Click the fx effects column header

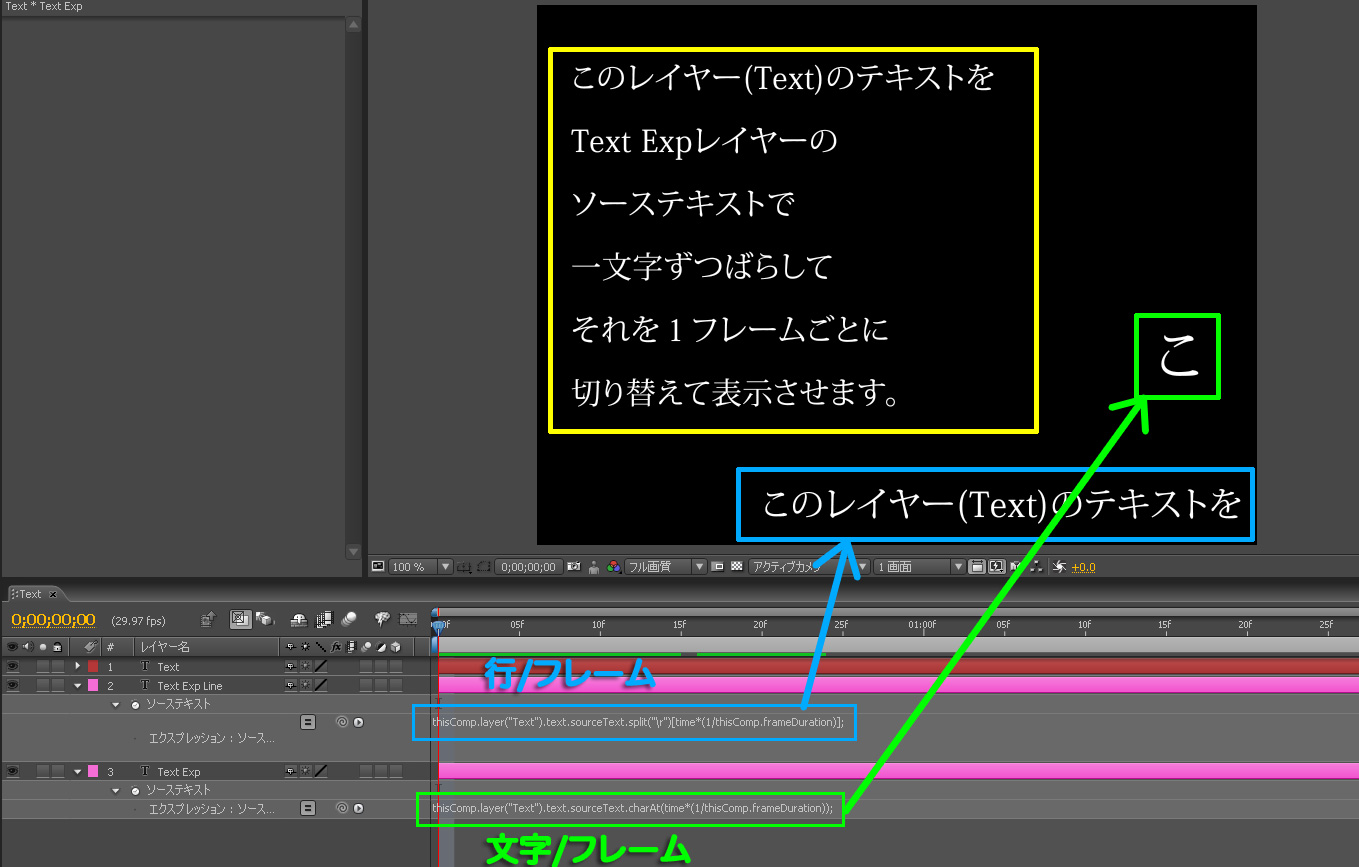pyautogui.click(x=337, y=647)
